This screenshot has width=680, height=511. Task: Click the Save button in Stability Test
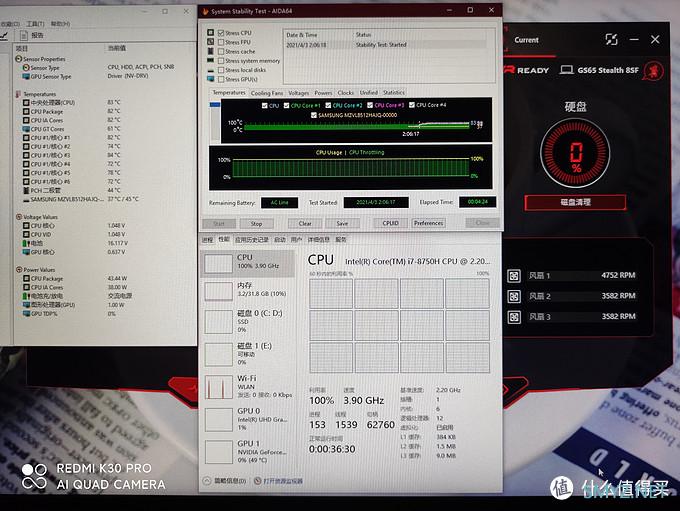click(342, 223)
